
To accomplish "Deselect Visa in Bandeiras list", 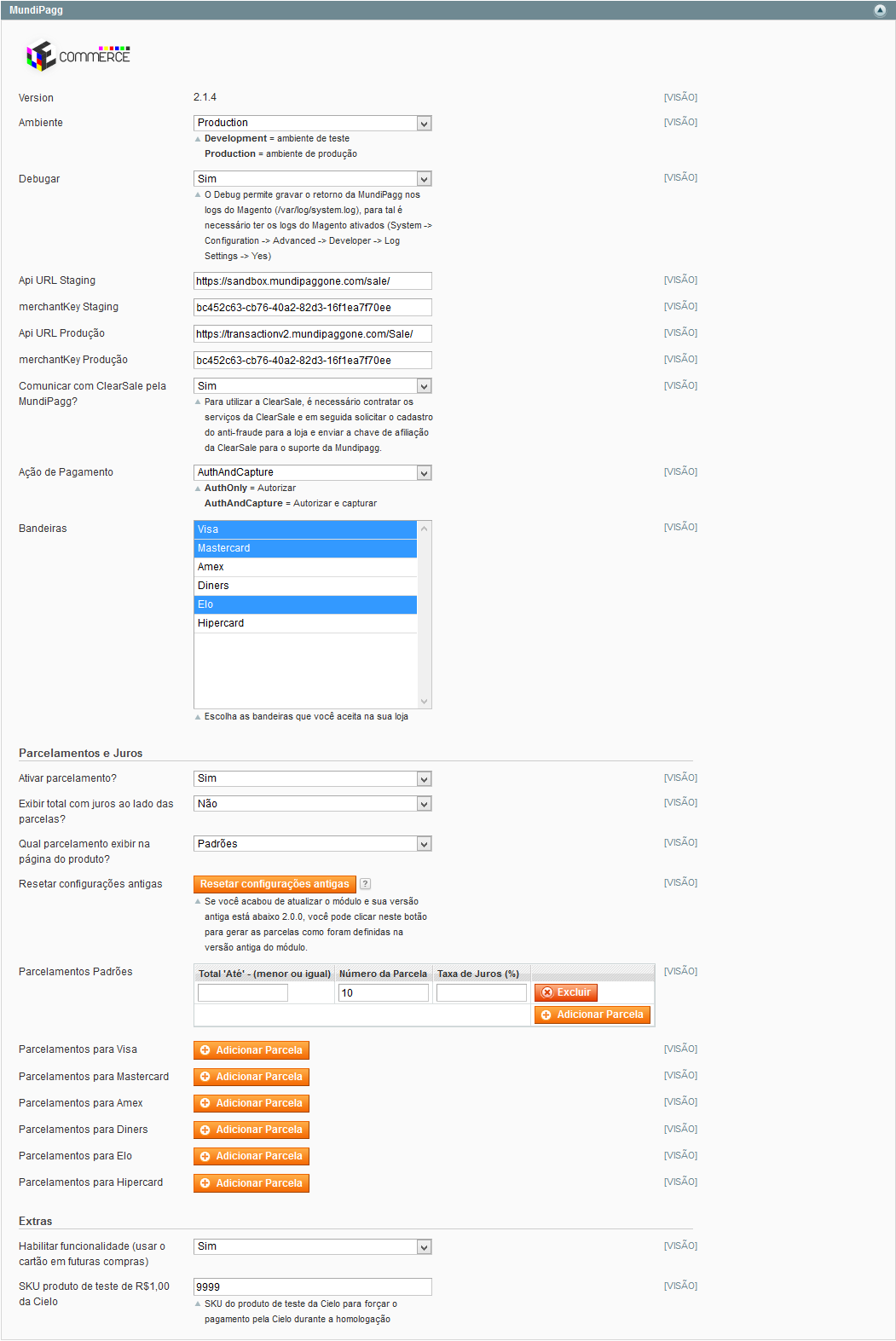I will point(305,529).
